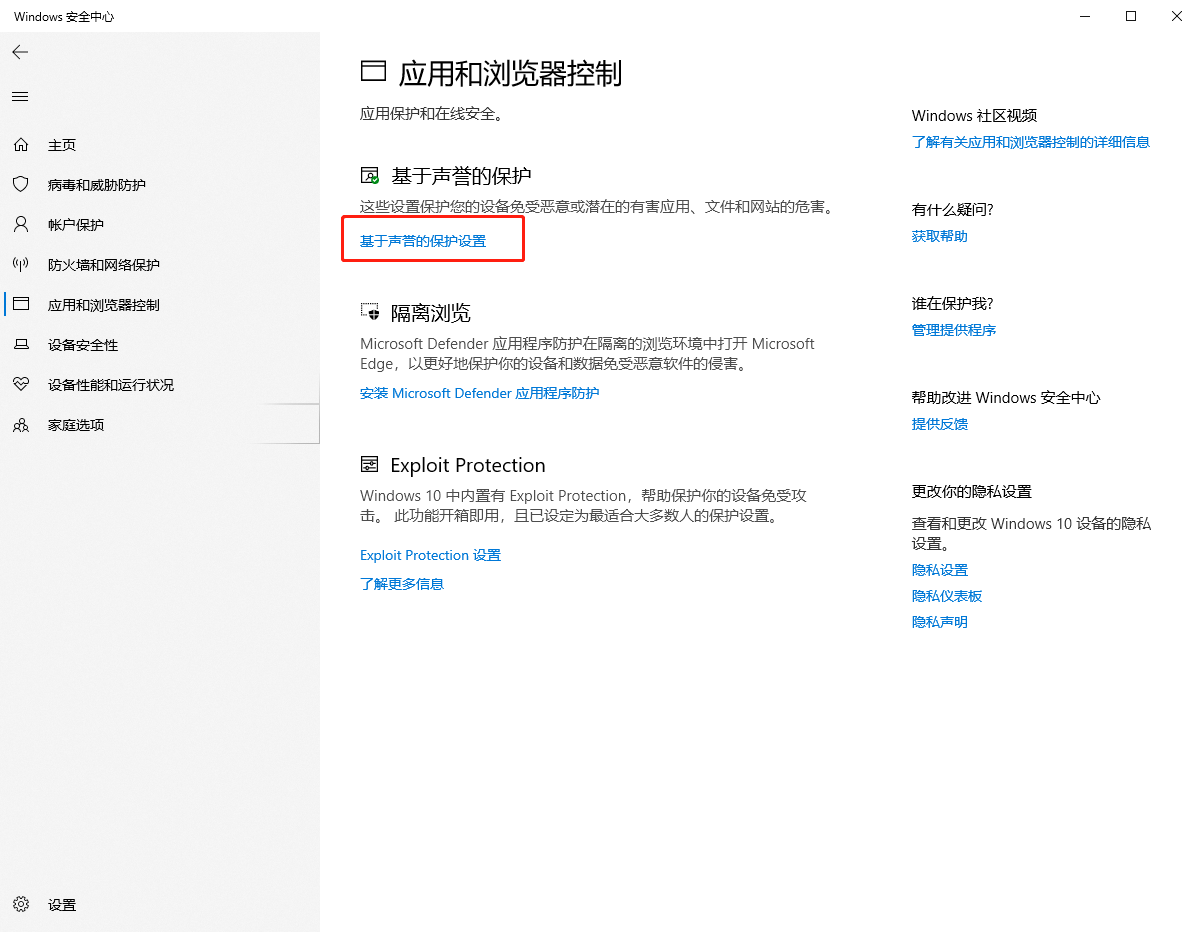Click the Windows 安全中心 title bar text
Viewport: 1200px width, 932px height.
coord(64,17)
